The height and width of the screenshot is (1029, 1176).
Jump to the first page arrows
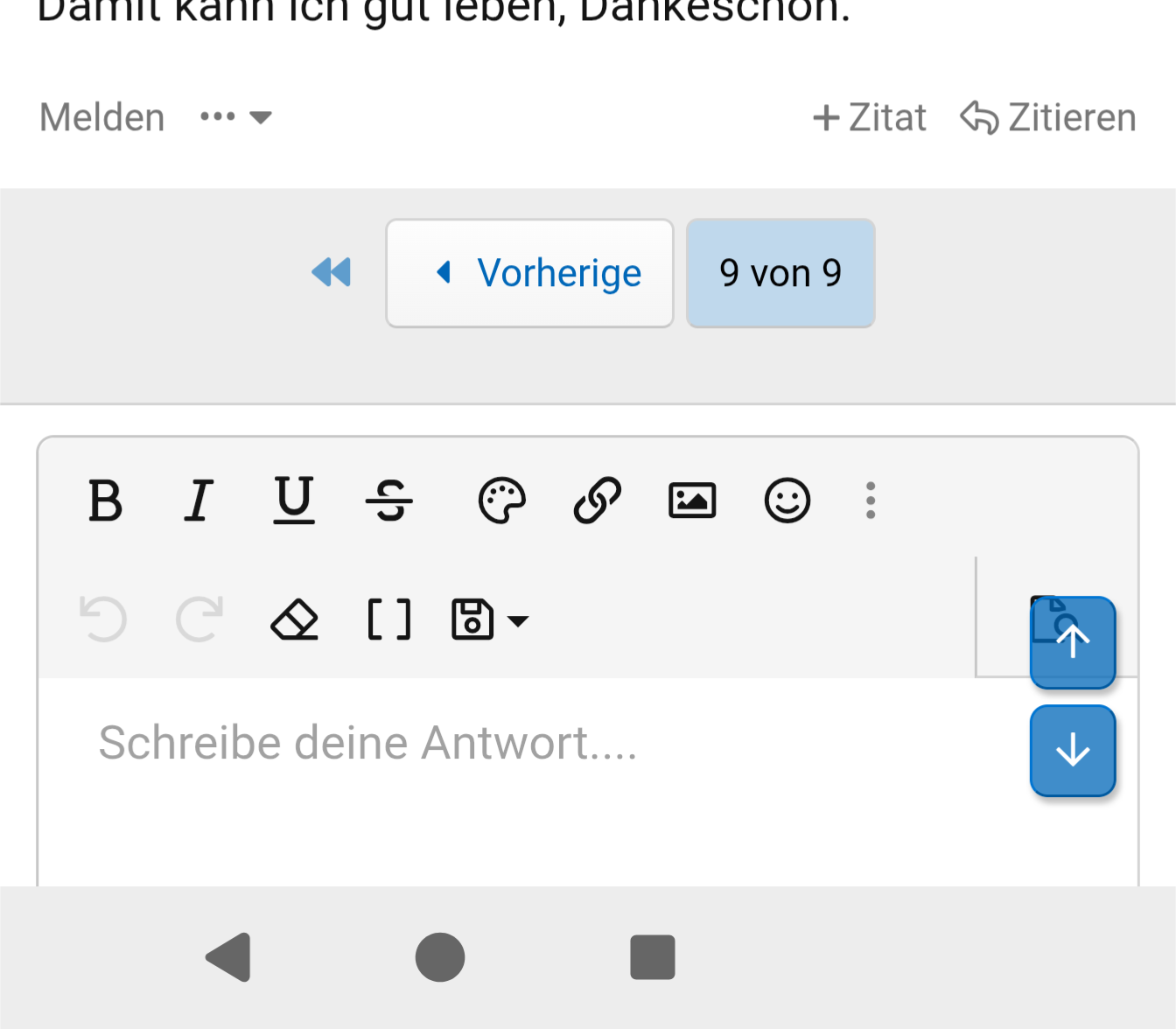coord(331,273)
